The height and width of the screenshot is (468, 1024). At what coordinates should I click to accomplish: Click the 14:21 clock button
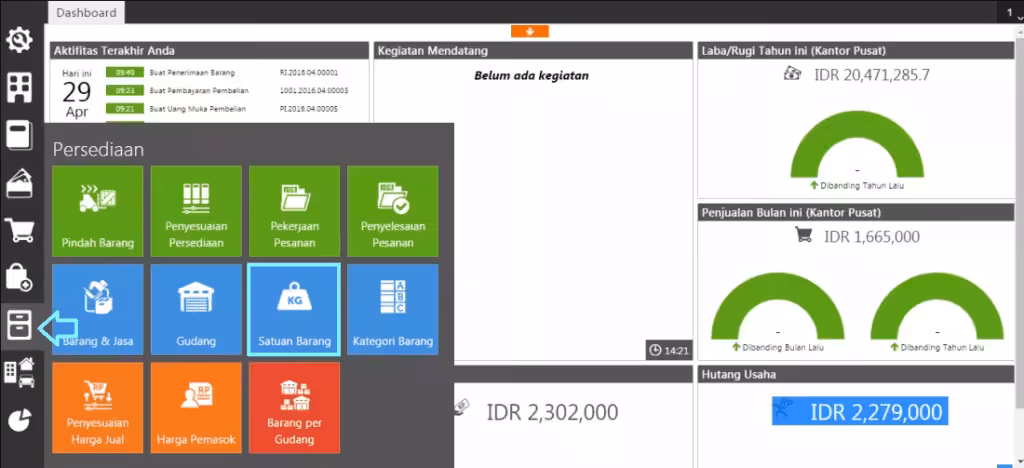669,351
